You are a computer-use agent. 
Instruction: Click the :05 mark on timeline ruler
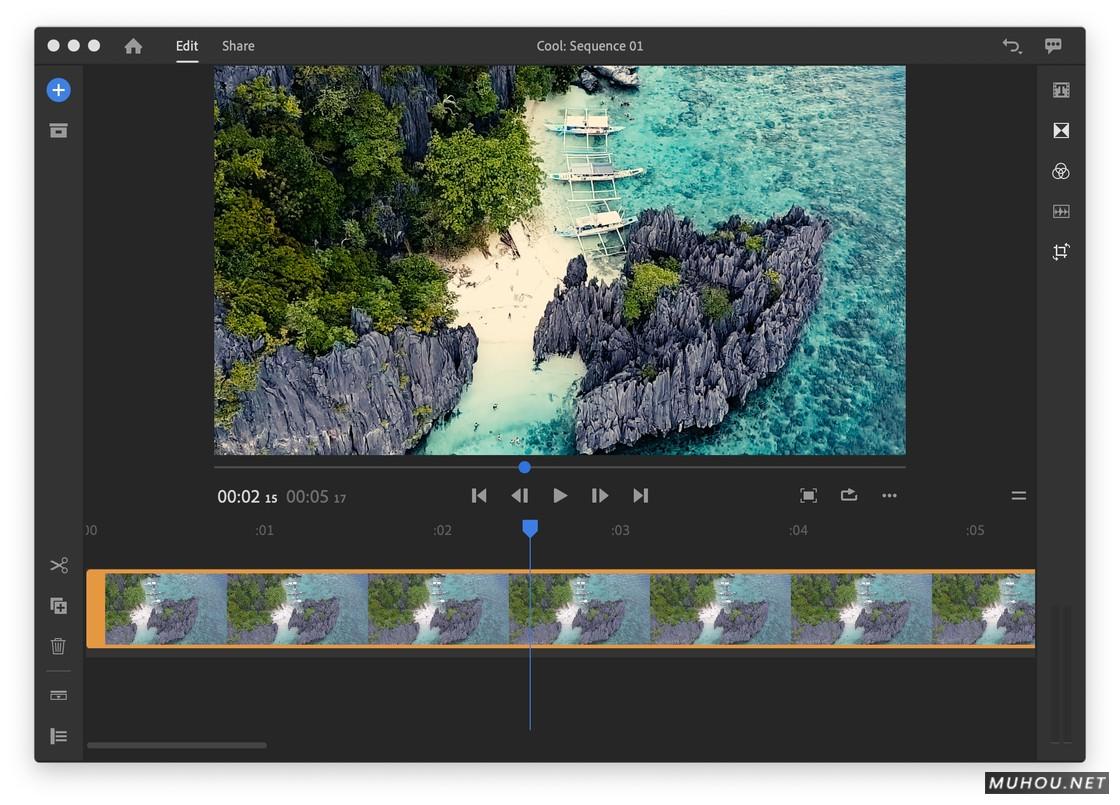(974, 530)
